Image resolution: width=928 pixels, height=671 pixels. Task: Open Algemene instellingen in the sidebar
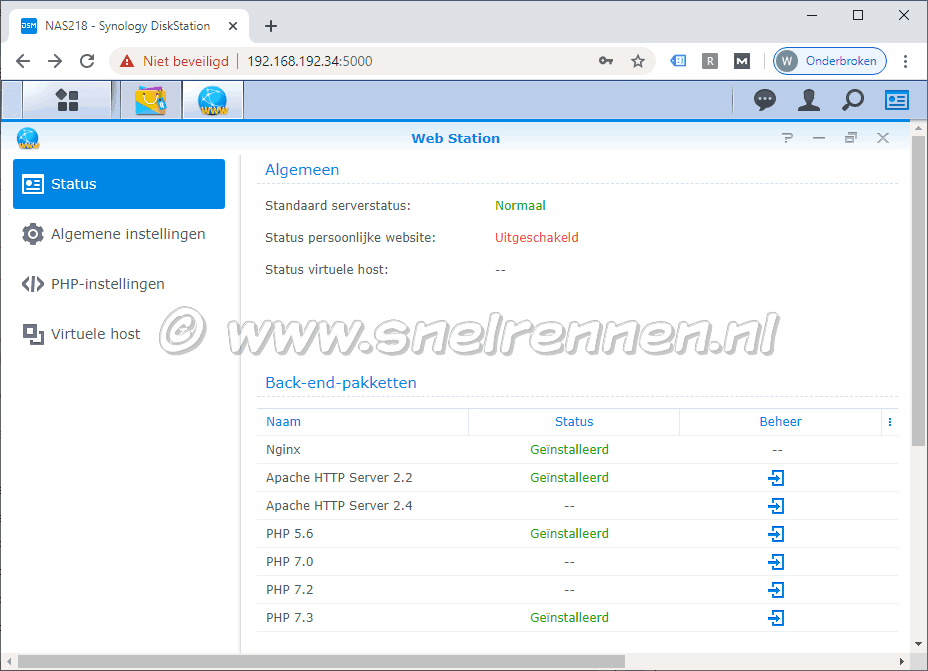(x=119, y=234)
